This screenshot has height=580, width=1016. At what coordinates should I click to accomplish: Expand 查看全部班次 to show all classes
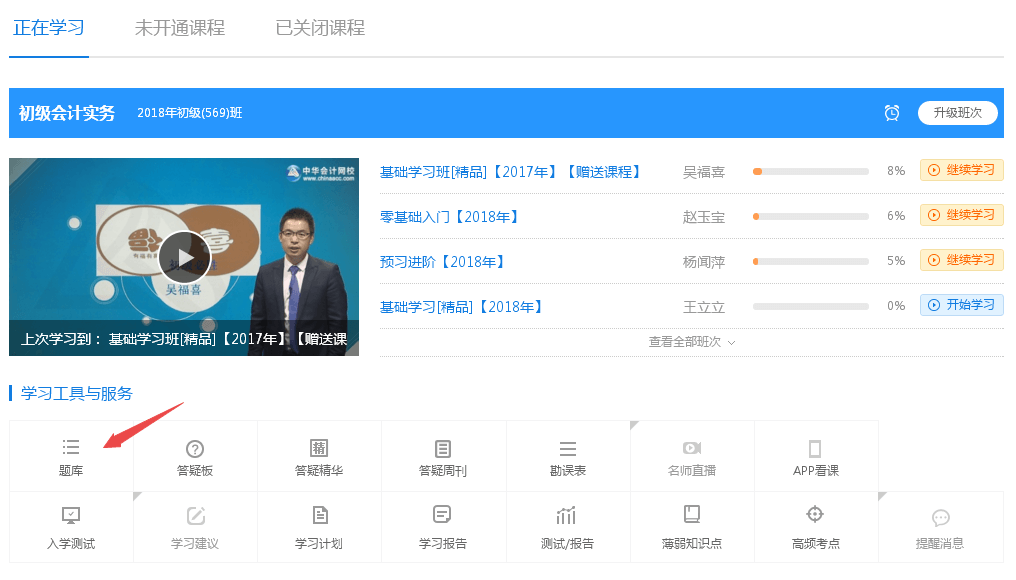[692, 342]
